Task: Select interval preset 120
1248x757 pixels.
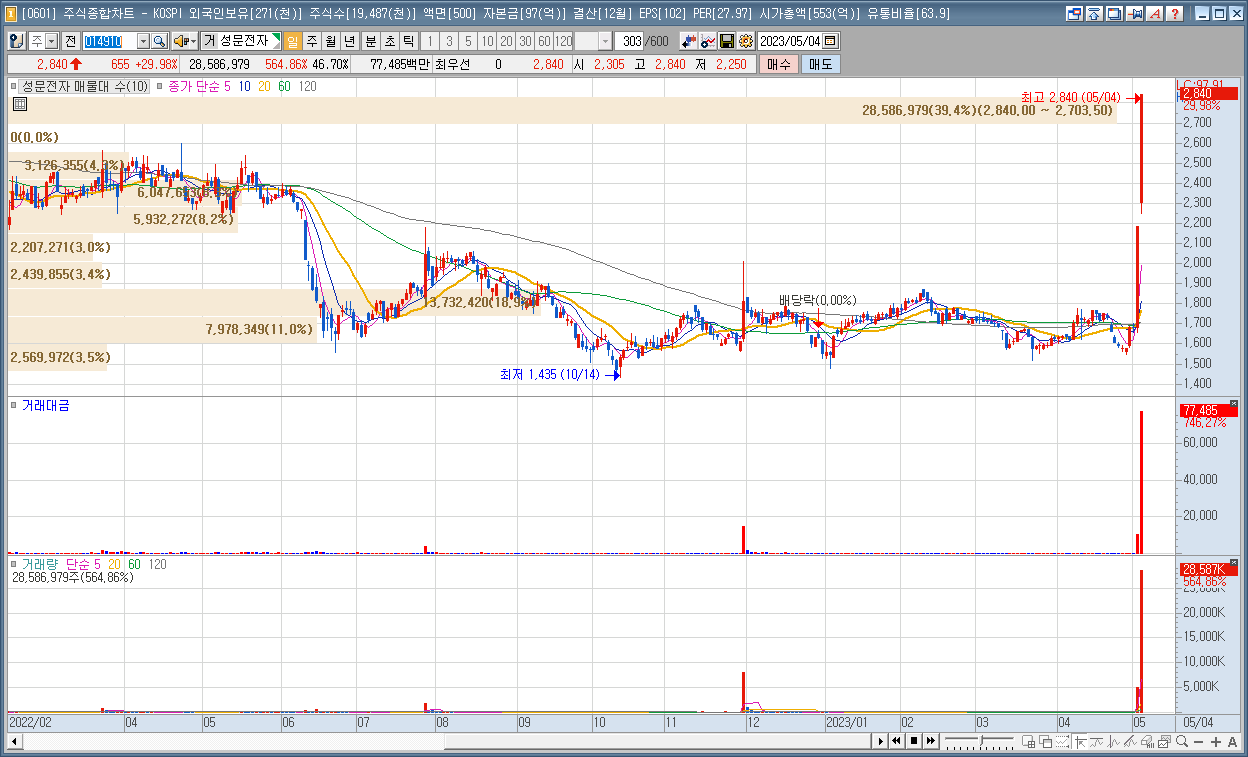Action: point(563,41)
